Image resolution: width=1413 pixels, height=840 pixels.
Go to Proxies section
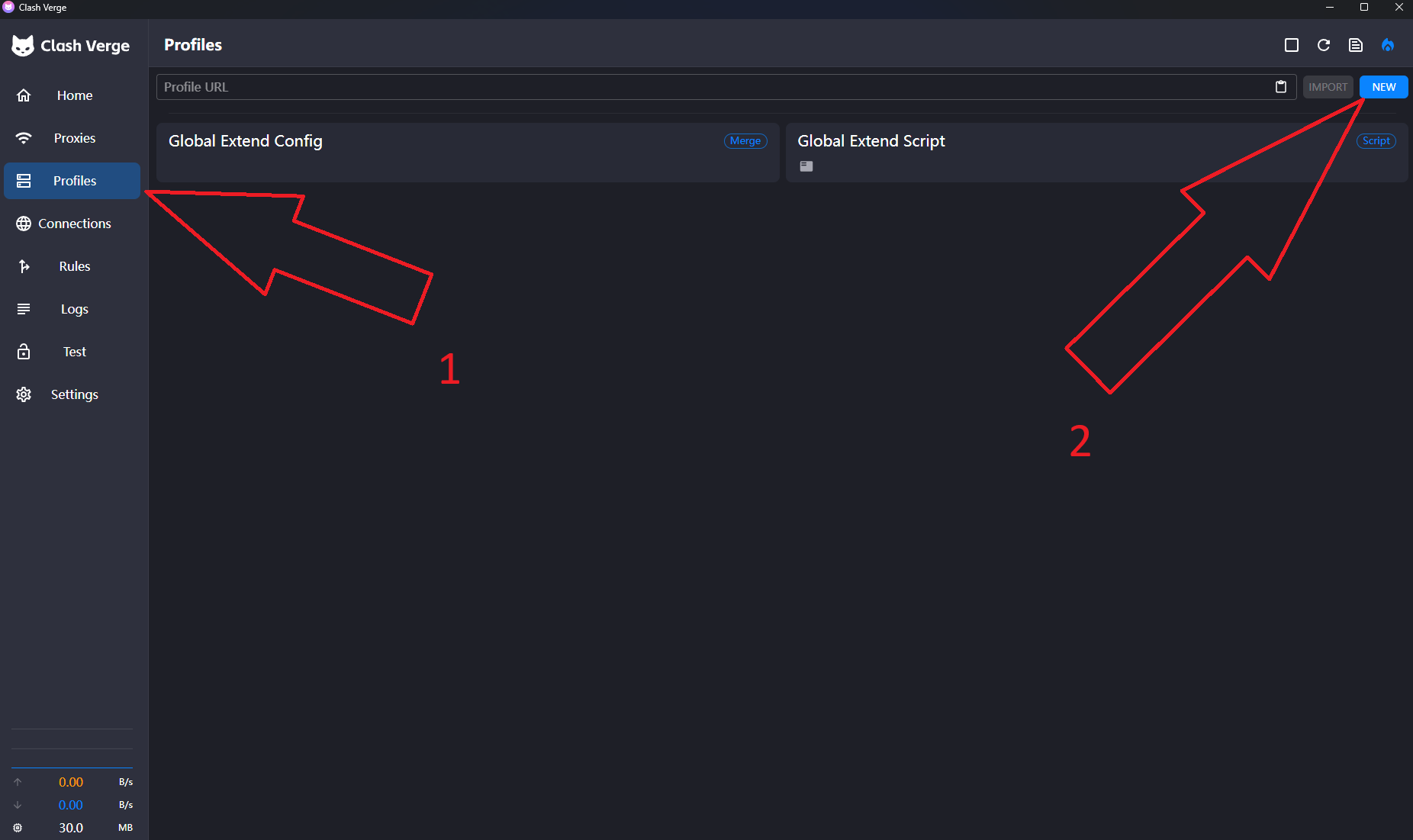(x=72, y=138)
